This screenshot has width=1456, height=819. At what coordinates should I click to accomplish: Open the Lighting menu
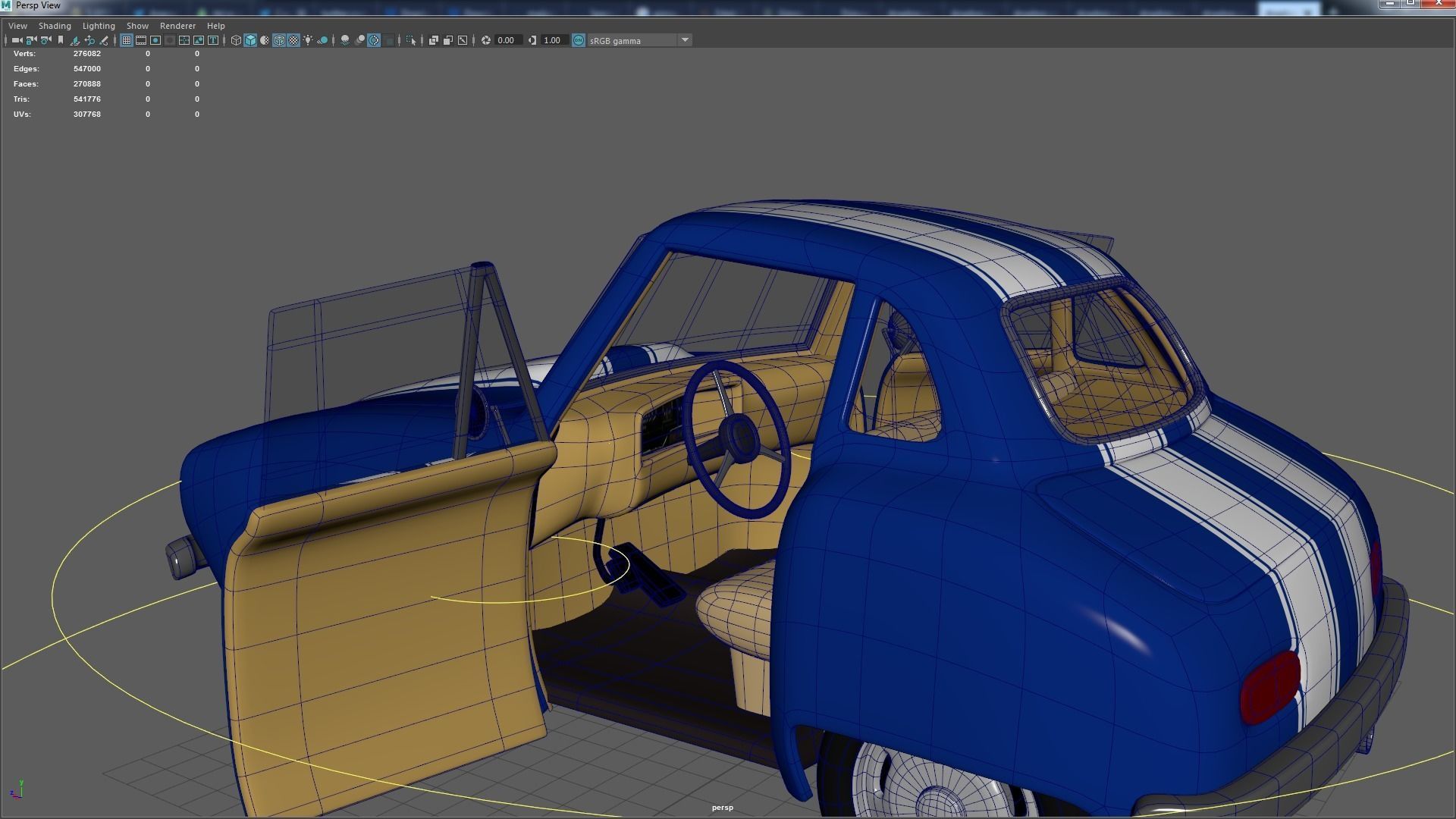[x=99, y=26]
